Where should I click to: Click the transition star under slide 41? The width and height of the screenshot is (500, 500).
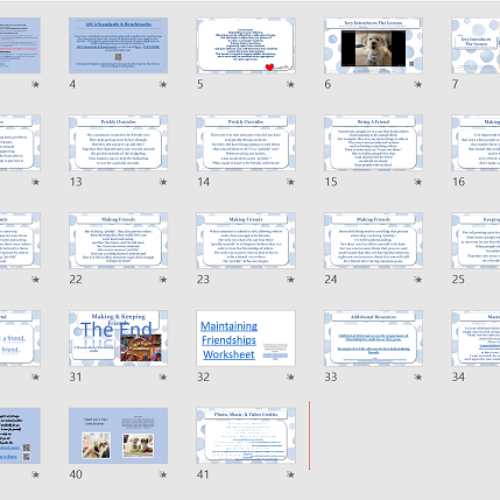pos(290,474)
